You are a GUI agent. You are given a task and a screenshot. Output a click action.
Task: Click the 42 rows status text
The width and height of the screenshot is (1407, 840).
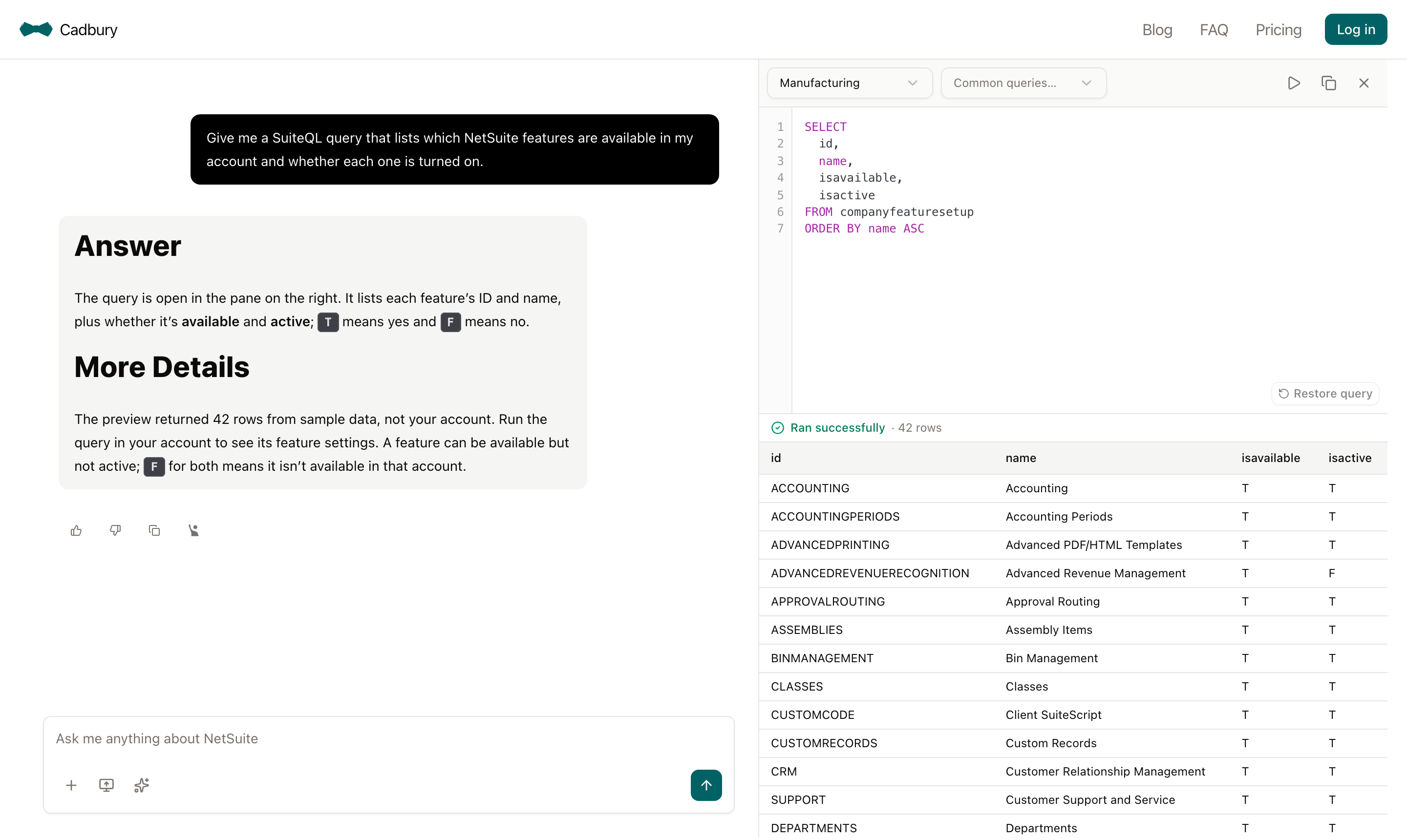pos(919,428)
